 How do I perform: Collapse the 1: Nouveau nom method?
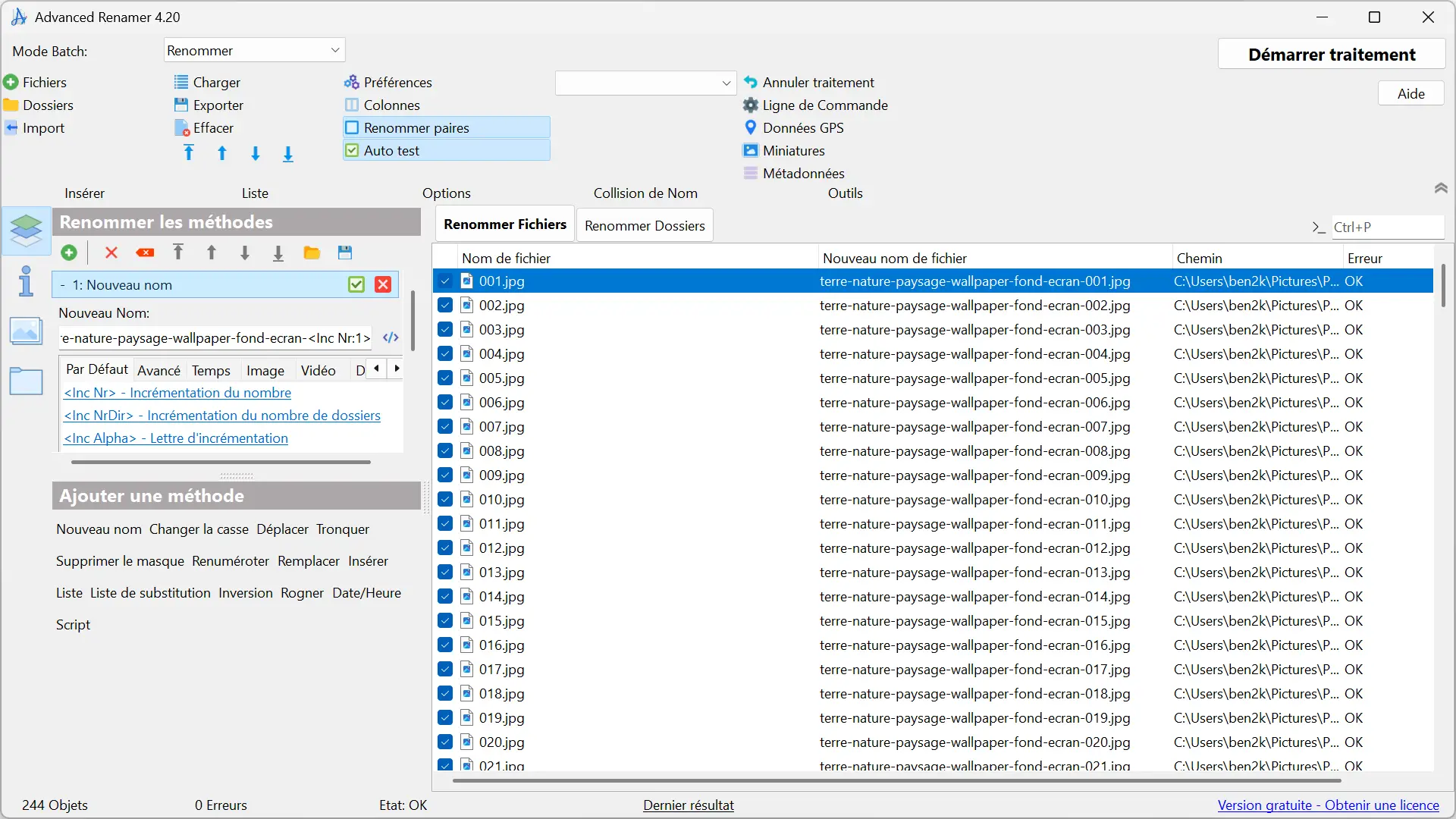62,285
